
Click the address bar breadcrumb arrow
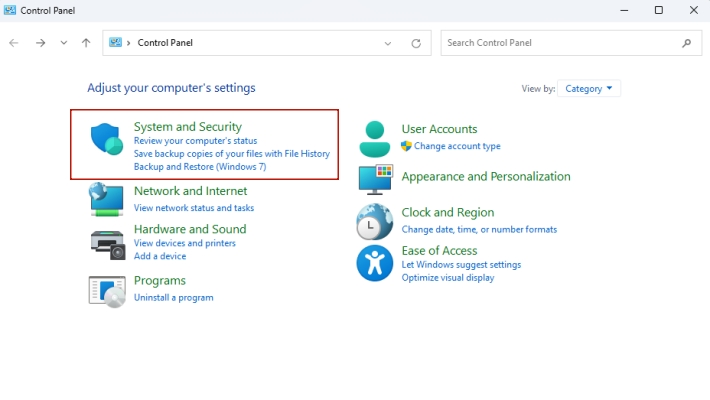point(129,43)
